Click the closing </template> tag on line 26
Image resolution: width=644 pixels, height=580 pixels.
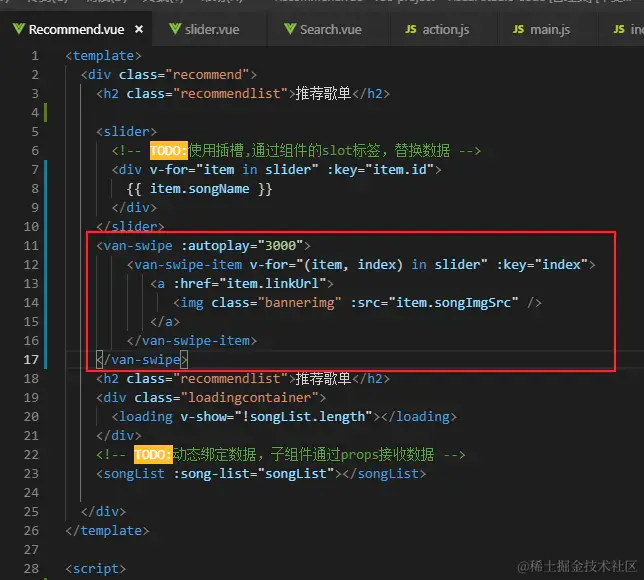(x=107, y=531)
